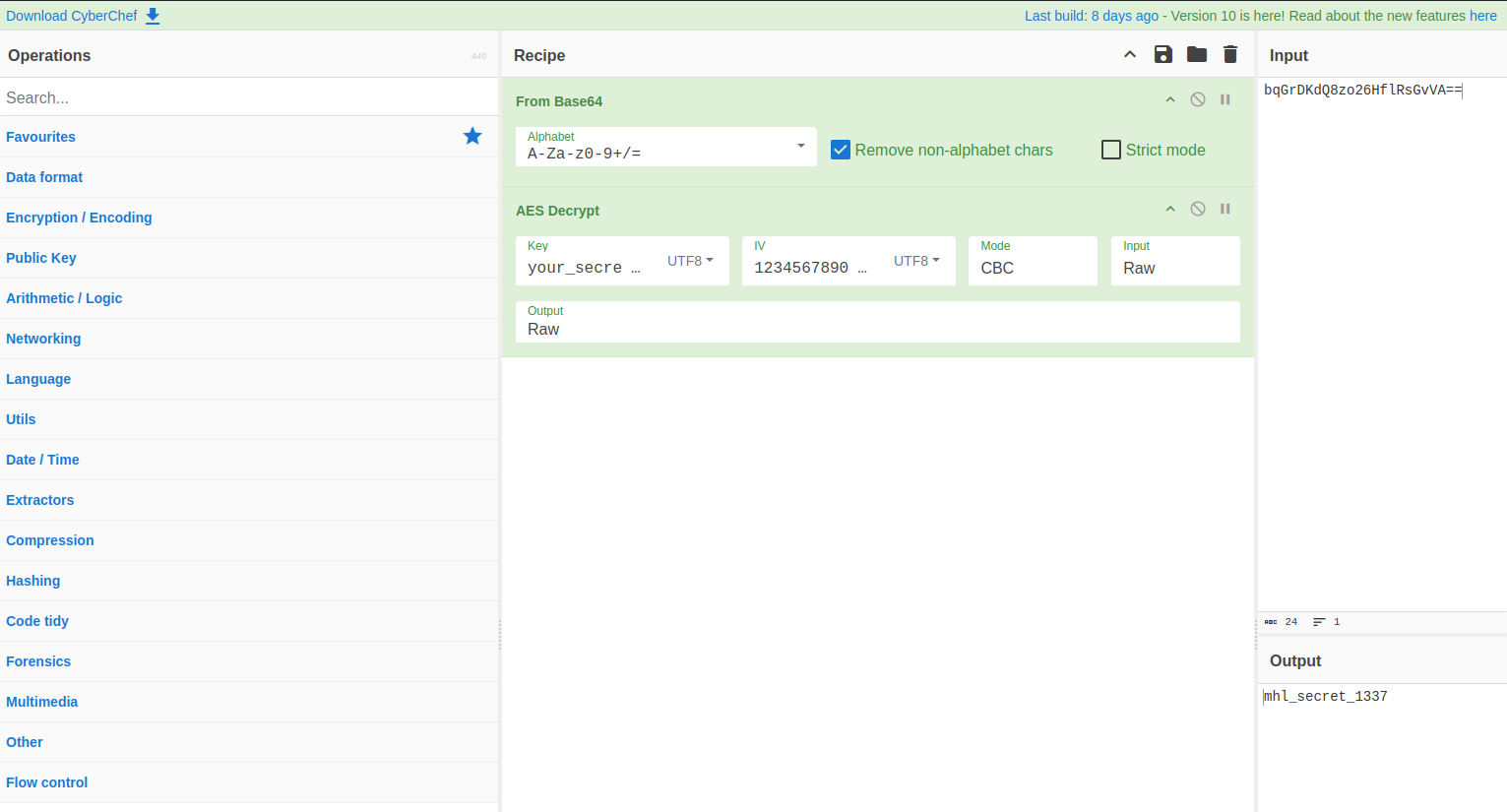Expand the Code tidy category

[249, 621]
